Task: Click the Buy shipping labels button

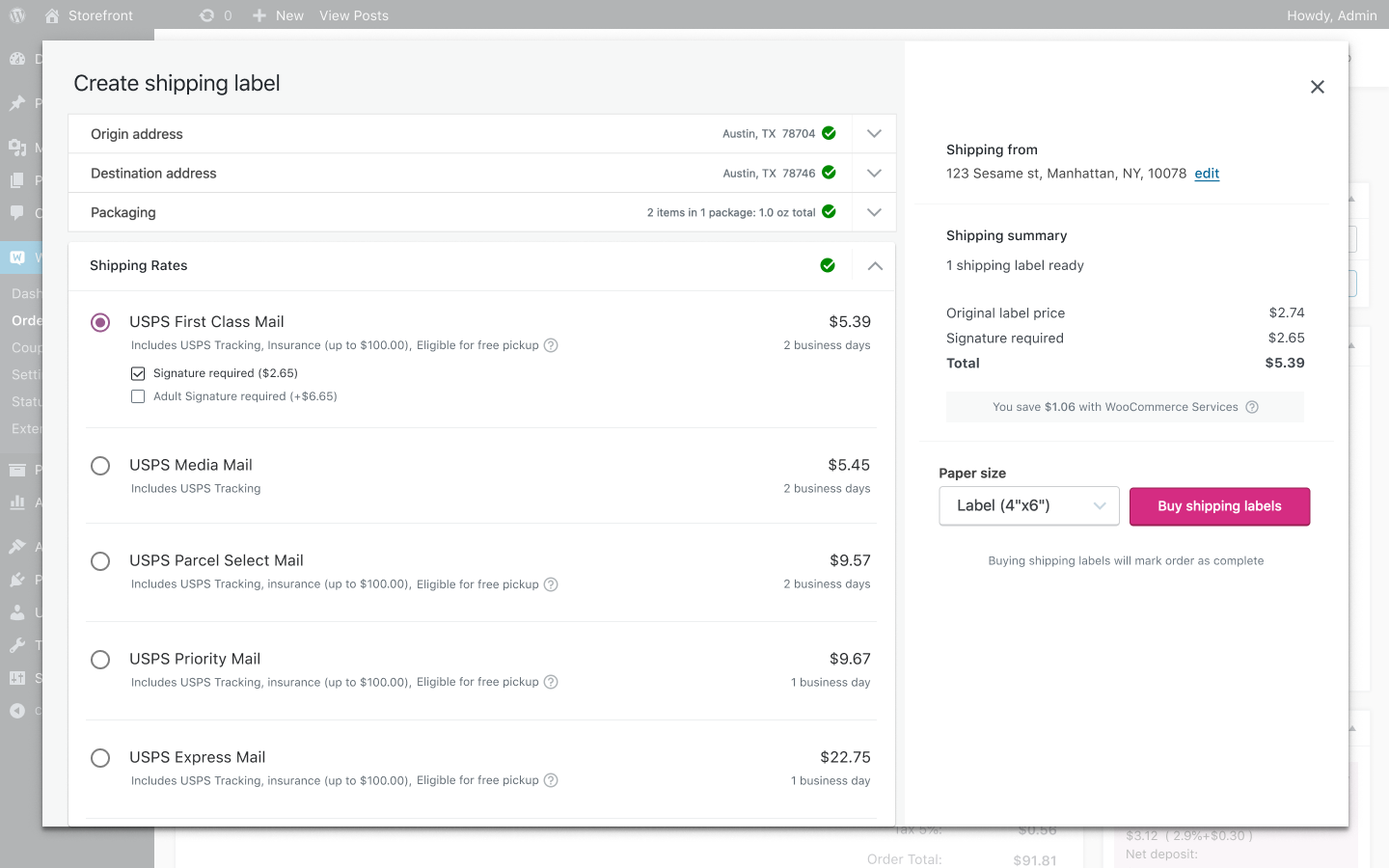Action: pos(1220,506)
